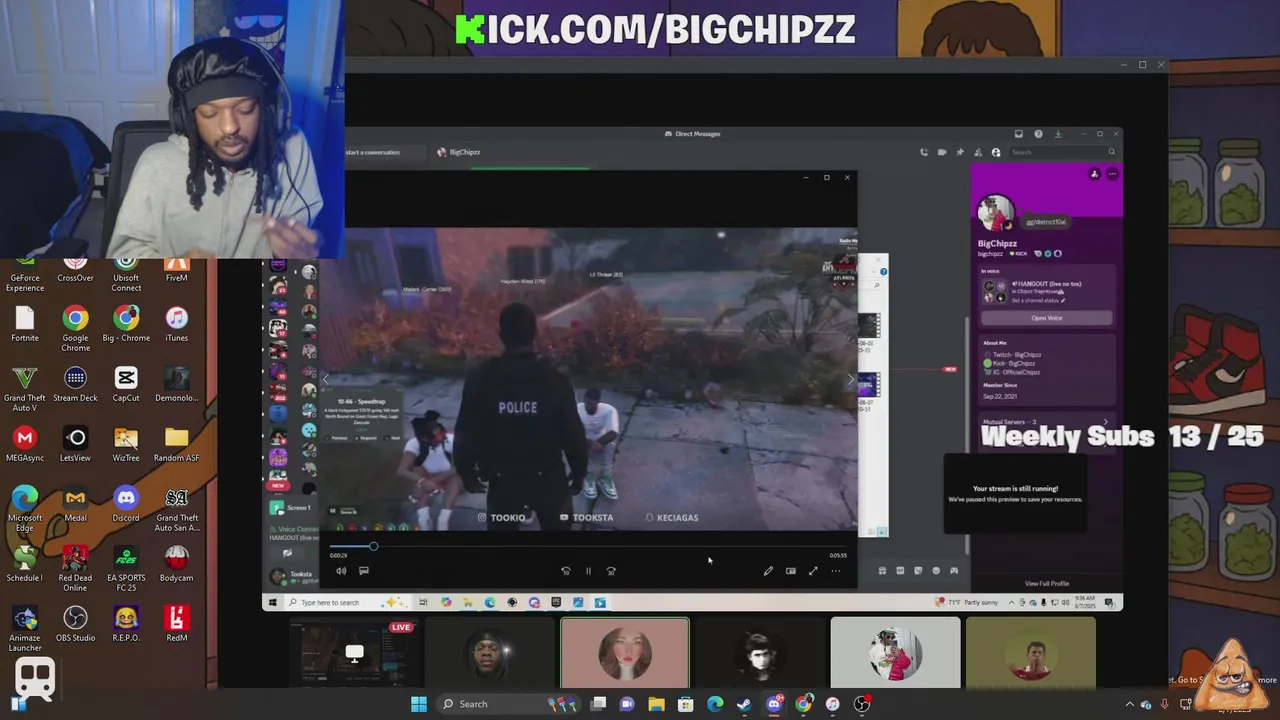This screenshot has width=1280, height=720.
Task: Open the Discord desktop shortcut
Action: [126, 504]
